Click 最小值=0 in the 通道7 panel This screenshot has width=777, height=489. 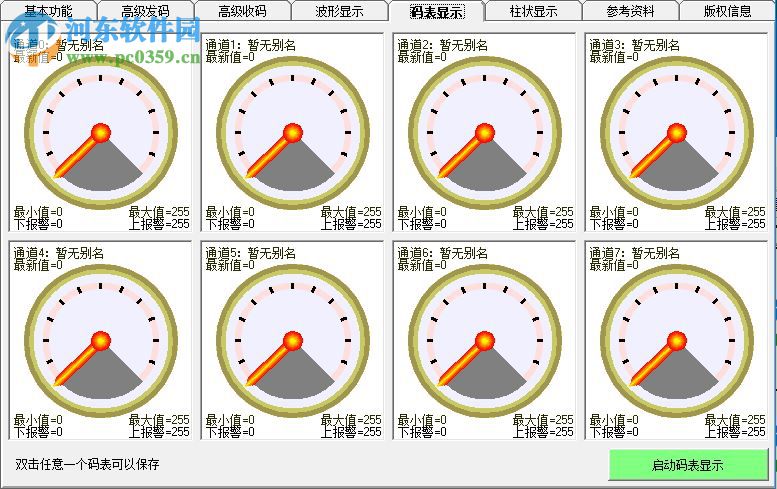(613, 420)
